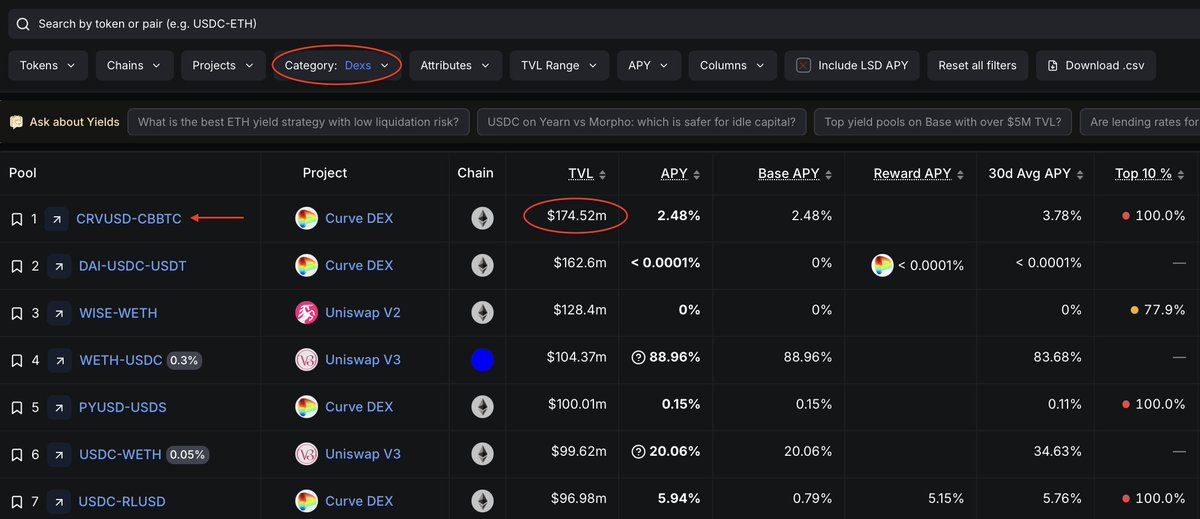Bookmark the CRVUSD-CBBTC pool row
Screen dimensions: 1200x519
(16, 218)
